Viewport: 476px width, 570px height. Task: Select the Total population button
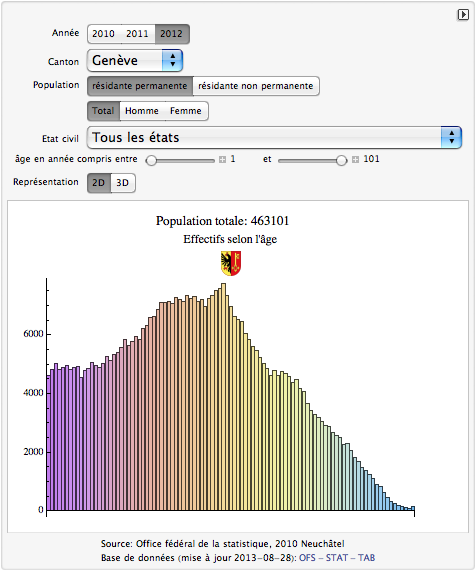(x=103, y=111)
